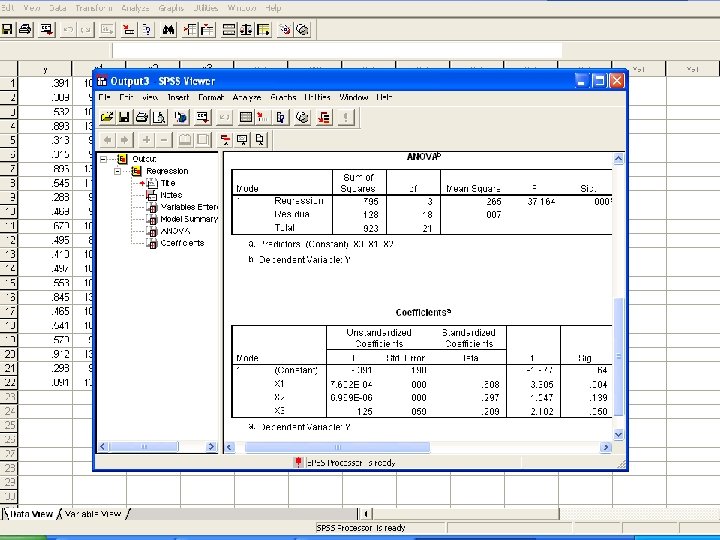720x540 pixels.
Task: Open Format menu in Output3 Viewer
Action: pos(211,97)
